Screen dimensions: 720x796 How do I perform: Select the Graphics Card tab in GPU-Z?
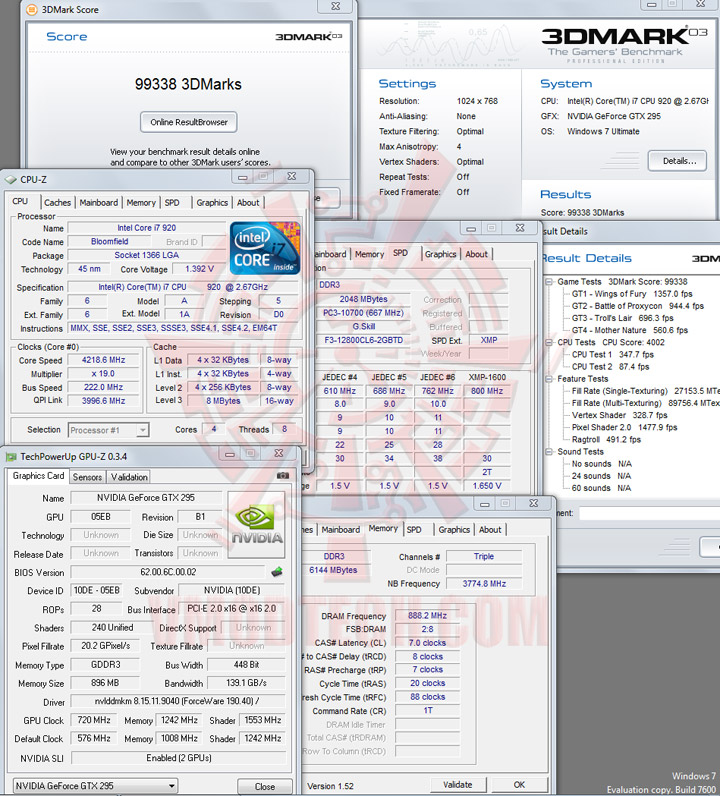click(38, 476)
